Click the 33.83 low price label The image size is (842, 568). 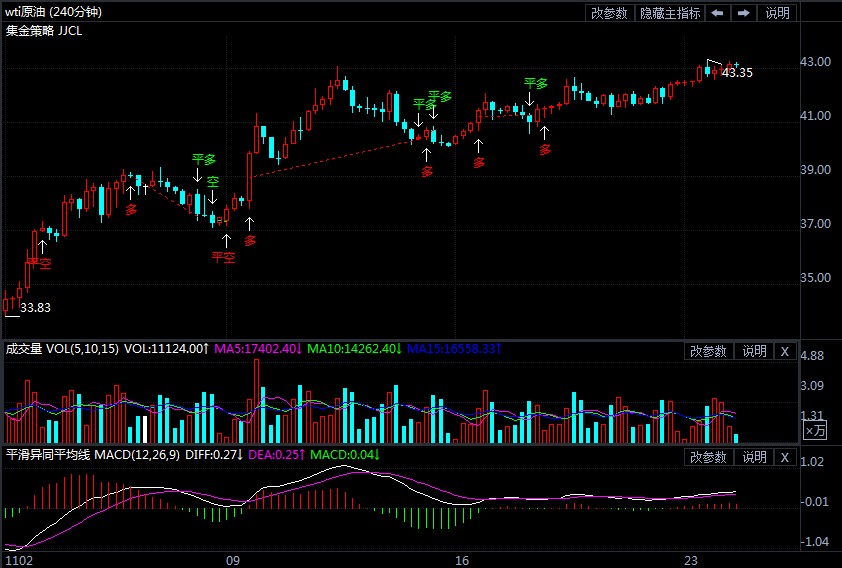point(35,308)
